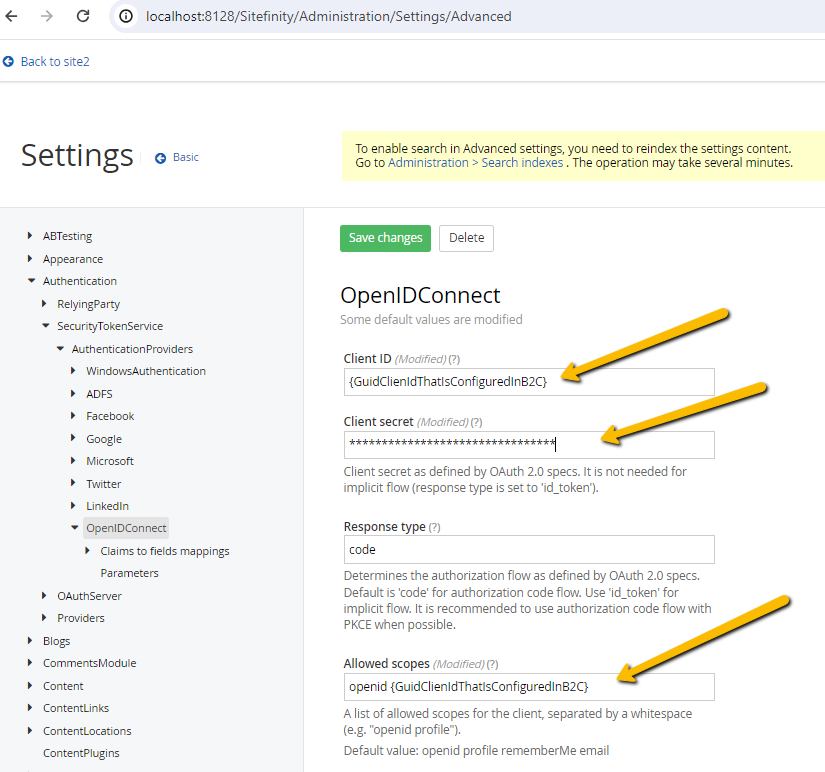Save changes with the green button
This screenshot has width=825, height=772.
385,238
